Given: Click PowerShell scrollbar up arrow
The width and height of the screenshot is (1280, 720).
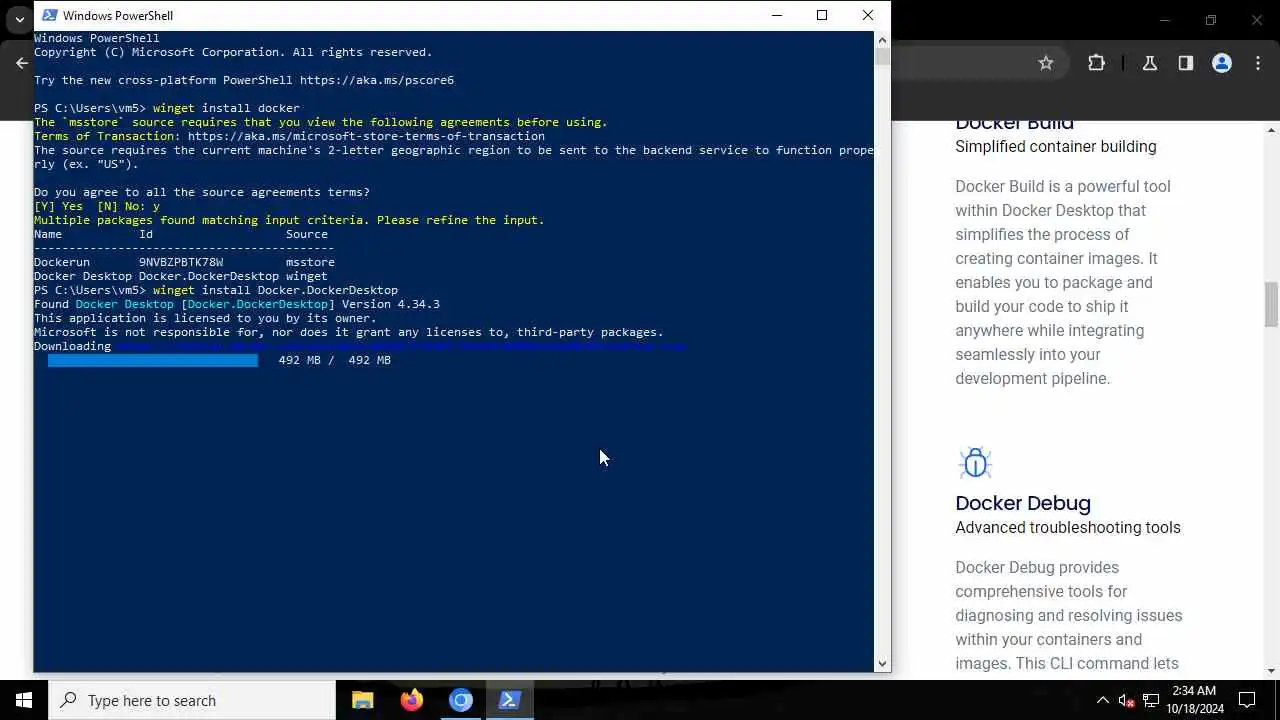Looking at the screenshot, I should [882, 40].
